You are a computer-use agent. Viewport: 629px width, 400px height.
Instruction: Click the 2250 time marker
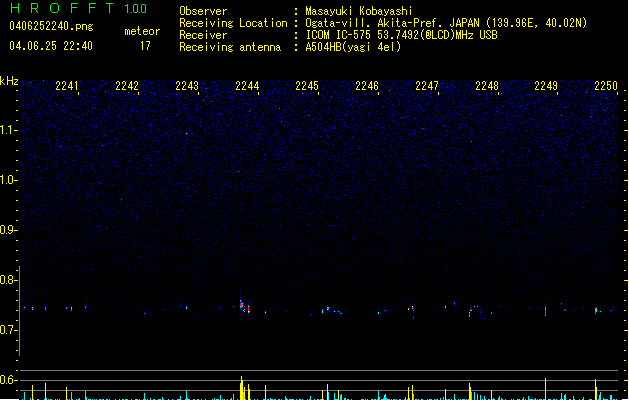[x=606, y=86]
